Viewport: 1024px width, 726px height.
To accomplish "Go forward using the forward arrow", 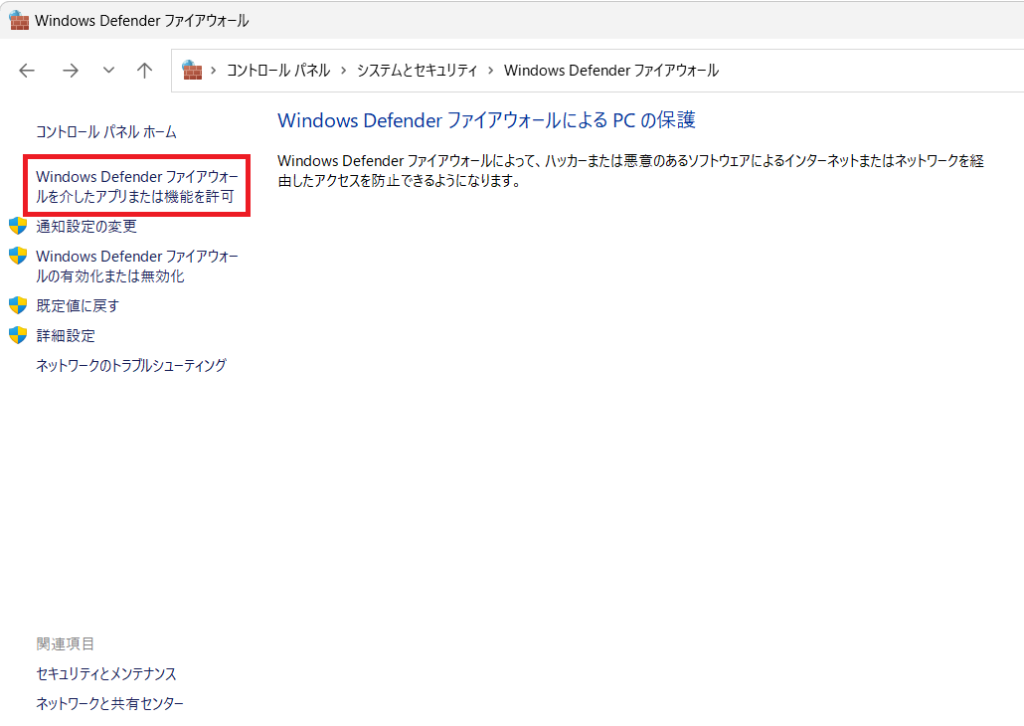I will 71,71.
